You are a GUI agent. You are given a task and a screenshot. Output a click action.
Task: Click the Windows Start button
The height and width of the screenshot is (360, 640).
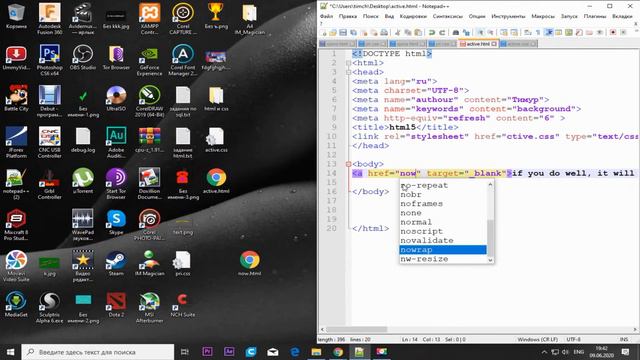(10, 352)
